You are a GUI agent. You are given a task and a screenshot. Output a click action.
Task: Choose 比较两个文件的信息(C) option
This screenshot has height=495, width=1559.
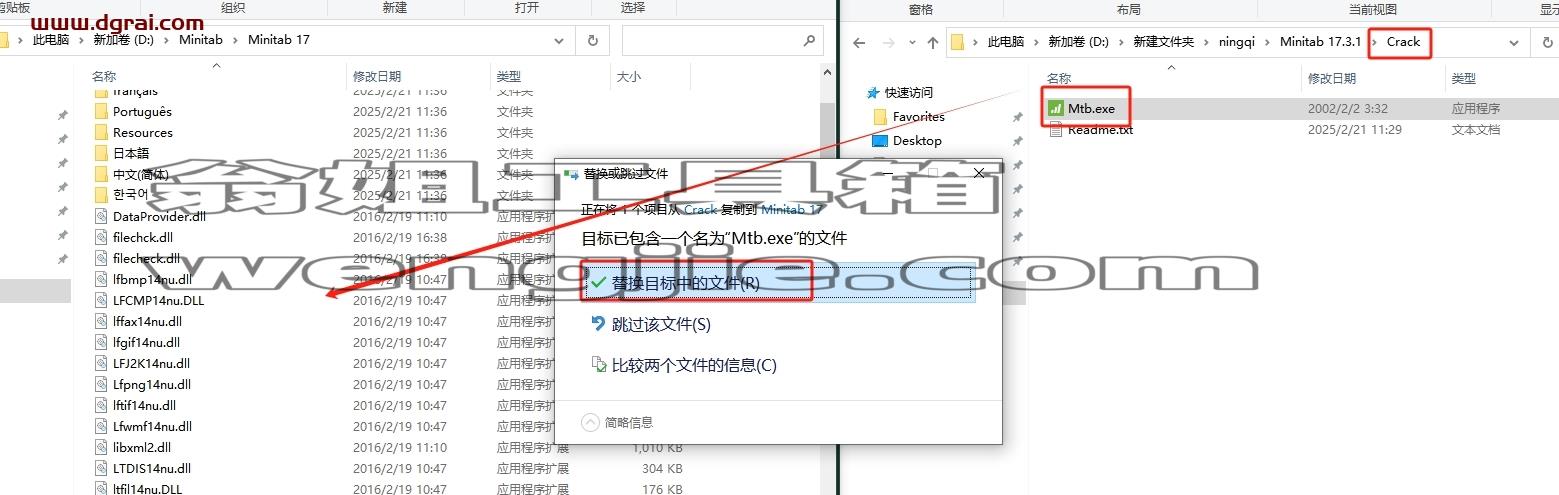pos(684,365)
